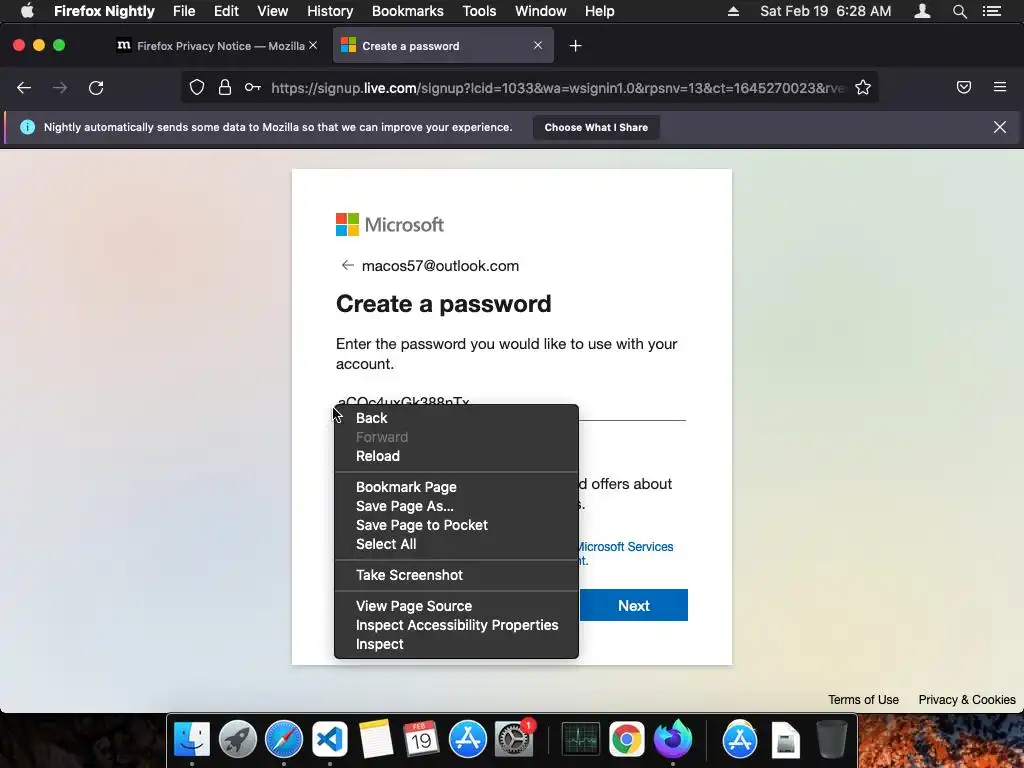
Task: Open the Firefox hamburger application menu
Action: pyautogui.click(x=1000, y=87)
